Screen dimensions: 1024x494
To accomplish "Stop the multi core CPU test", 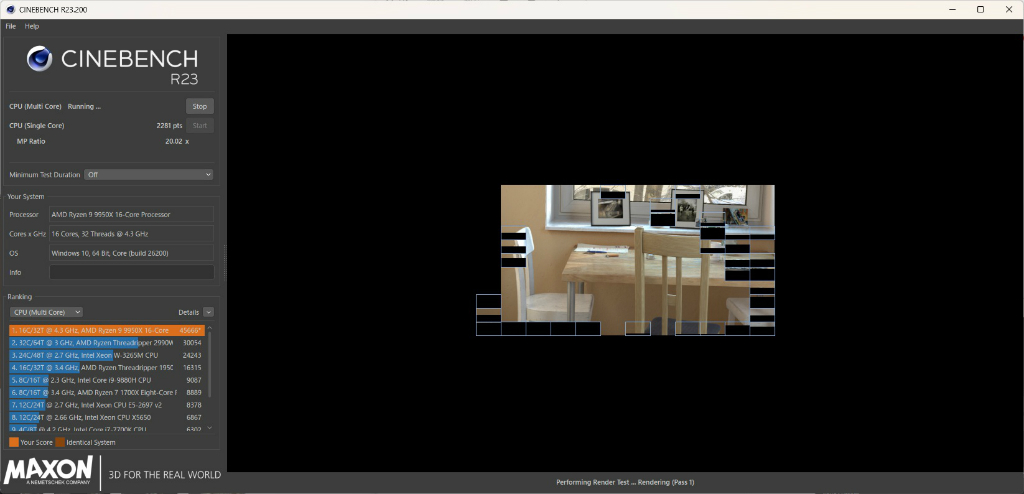I will 200,107.
